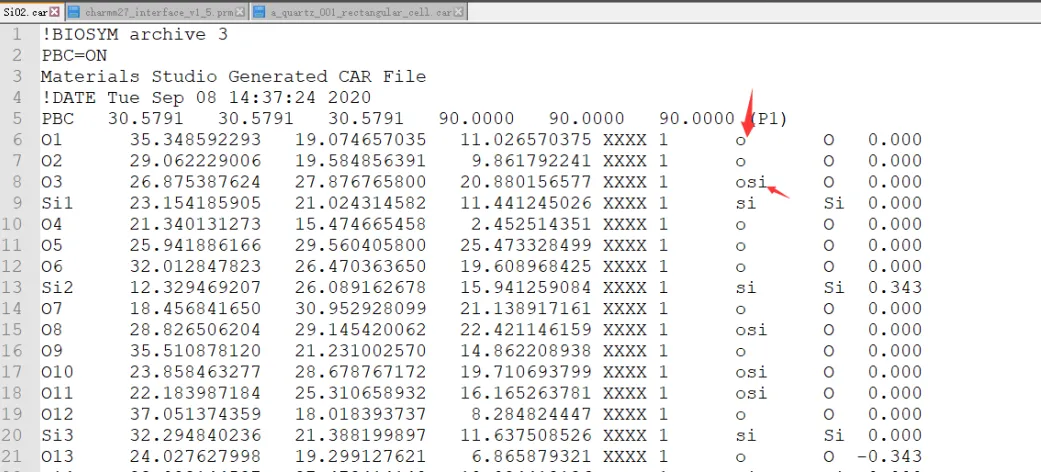
Task: Click the 'osi' type on the O8 row
Action: (x=751, y=331)
